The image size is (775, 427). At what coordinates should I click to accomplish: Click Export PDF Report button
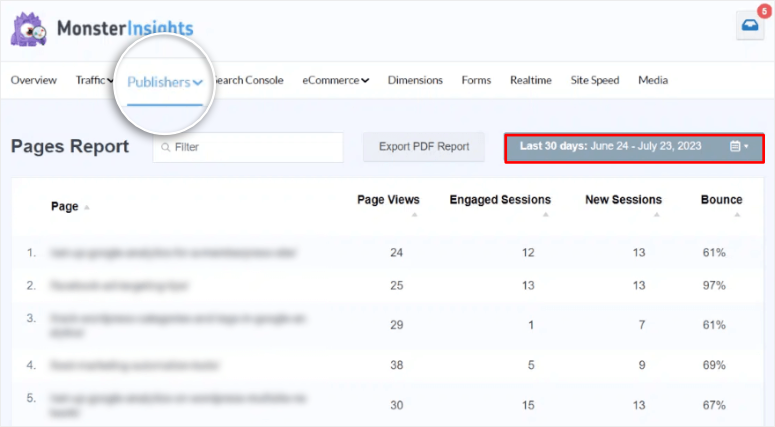pyautogui.click(x=424, y=147)
